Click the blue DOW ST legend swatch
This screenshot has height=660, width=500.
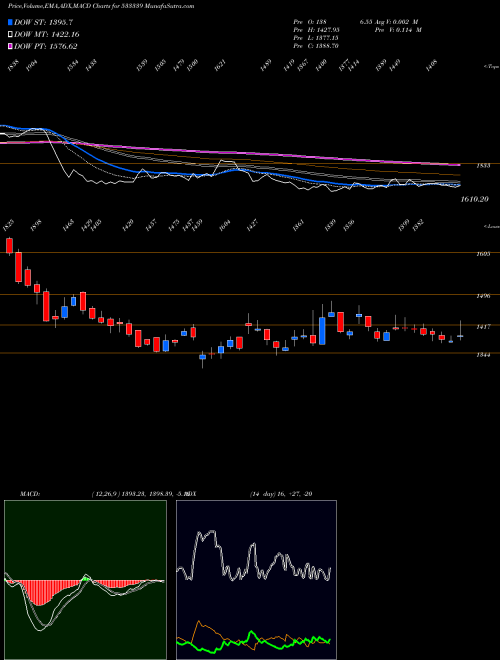pos(10,22)
